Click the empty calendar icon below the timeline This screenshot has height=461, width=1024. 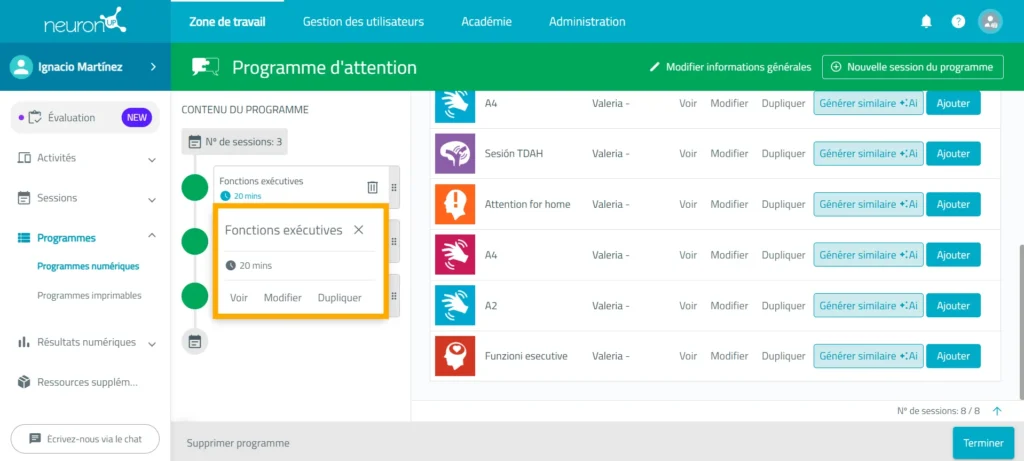click(195, 342)
